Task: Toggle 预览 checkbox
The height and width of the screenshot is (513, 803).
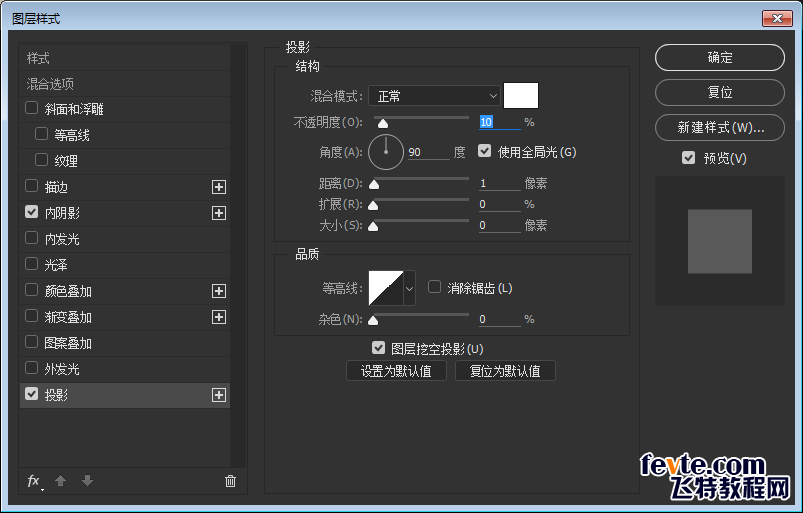Action: point(689,158)
